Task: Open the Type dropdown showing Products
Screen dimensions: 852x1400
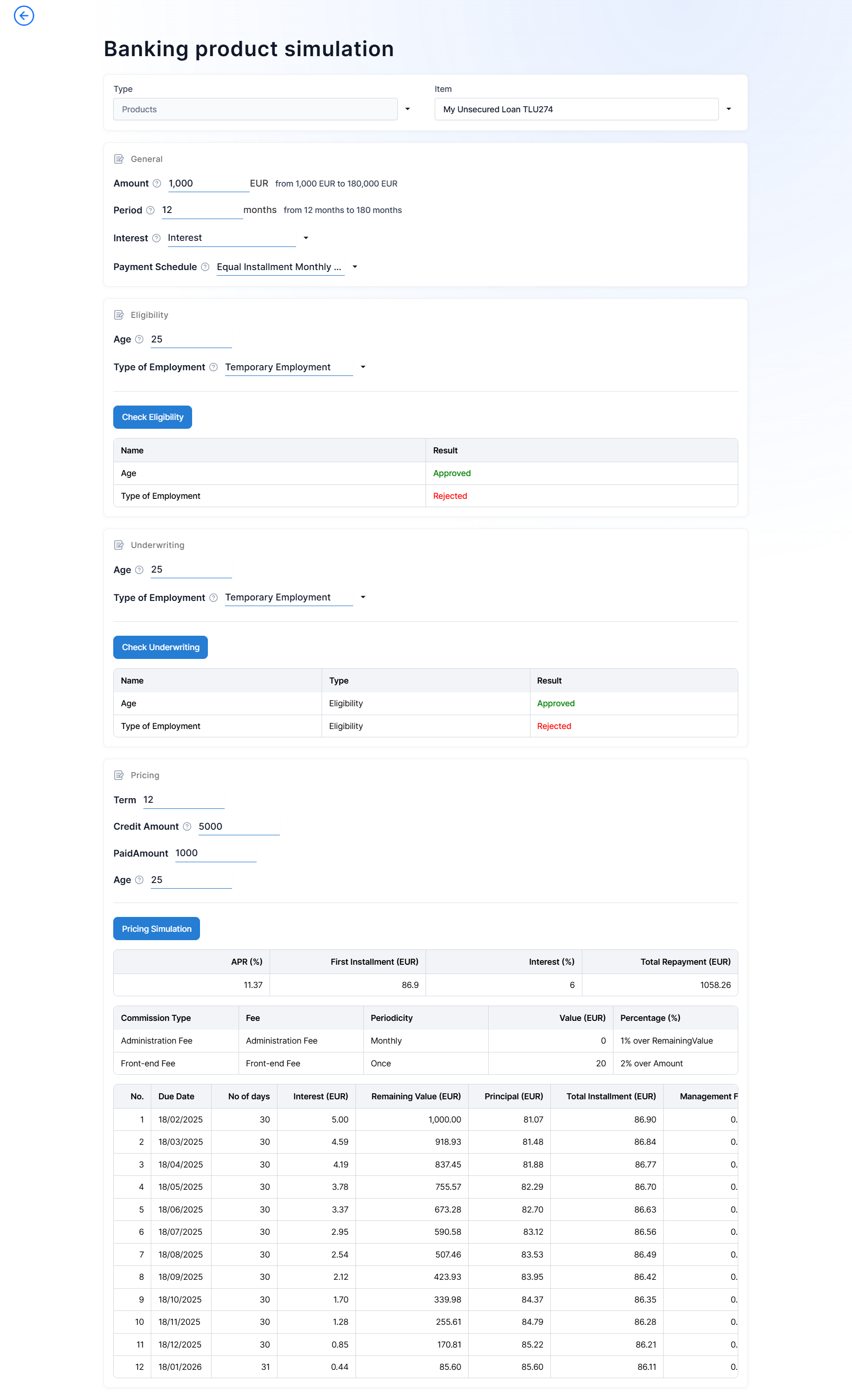Action: (407, 109)
